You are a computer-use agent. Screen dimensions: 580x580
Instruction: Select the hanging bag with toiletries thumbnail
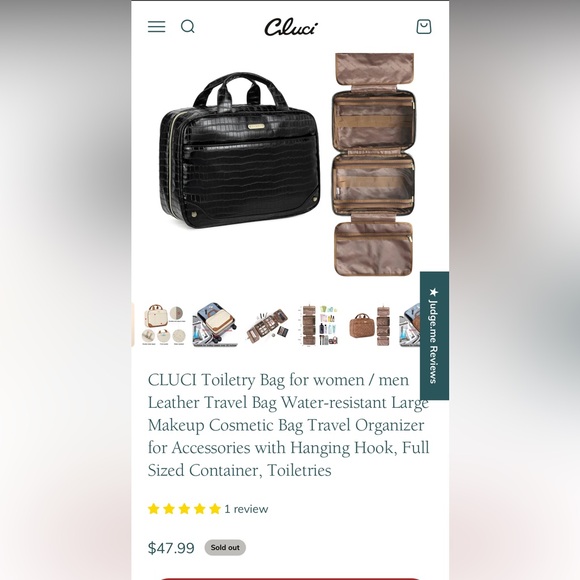pyautogui.click(x=318, y=326)
